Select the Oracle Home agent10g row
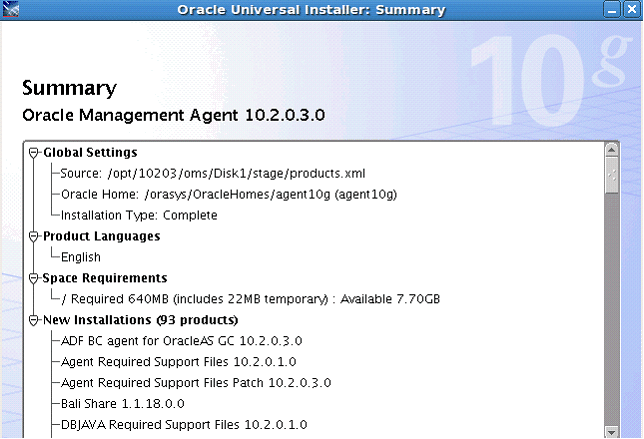The width and height of the screenshot is (644, 439). (229, 194)
